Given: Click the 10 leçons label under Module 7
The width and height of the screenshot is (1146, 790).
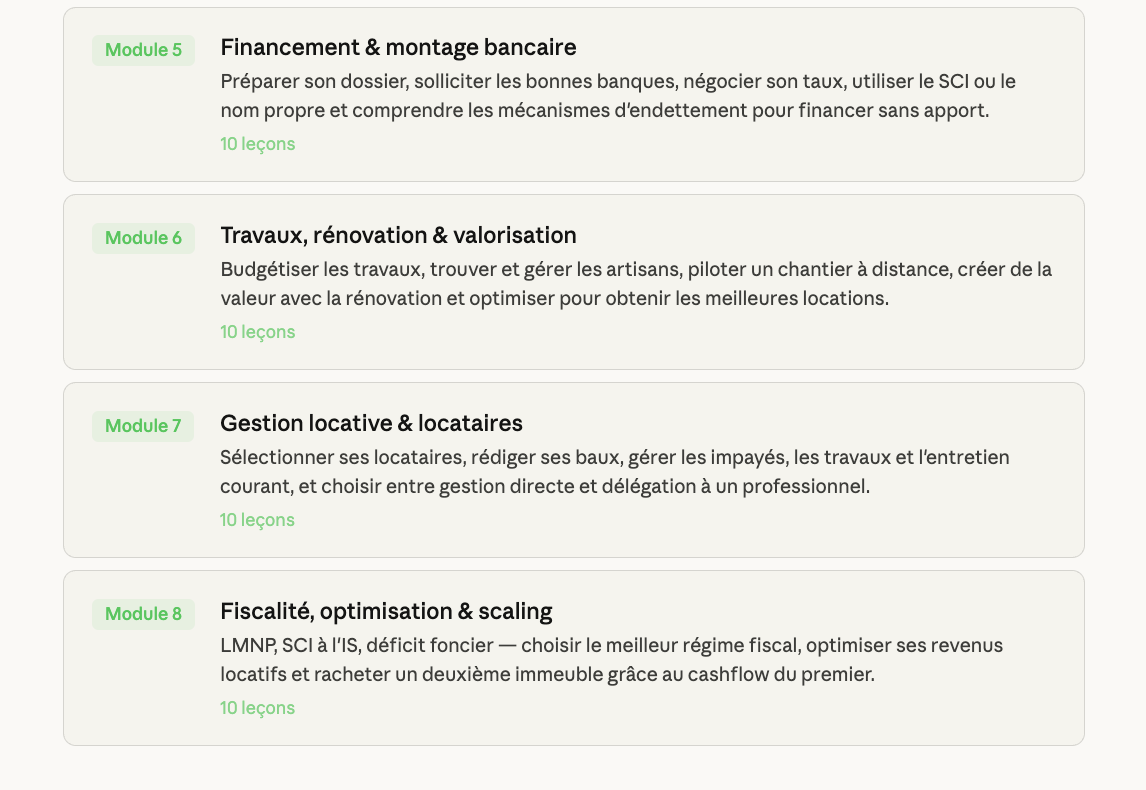Looking at the screenshot, I should coord(258,520).
